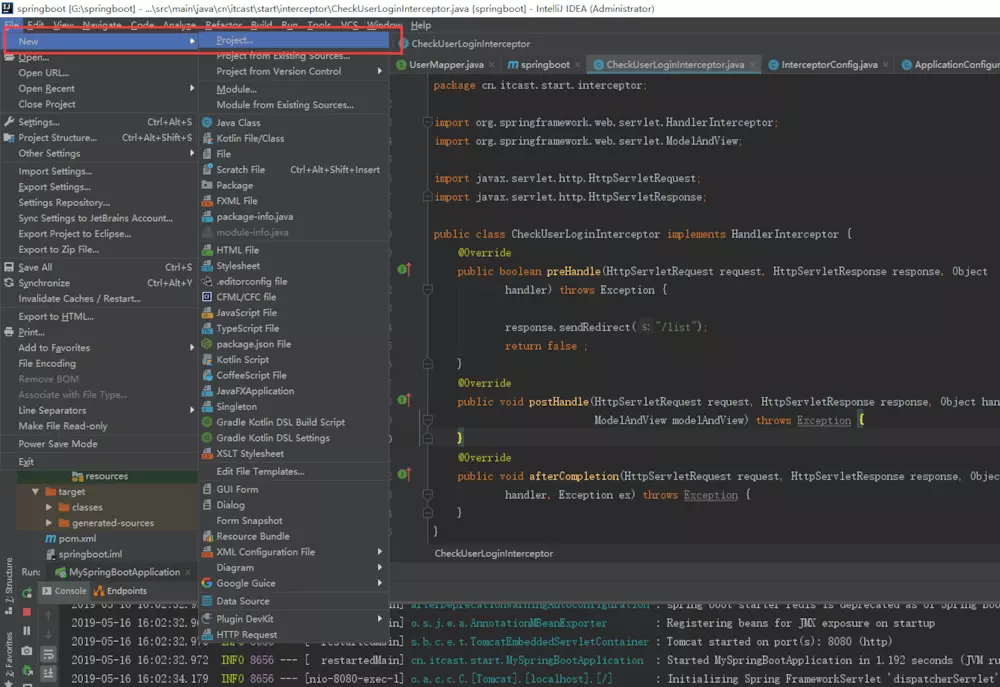Viewport: 1000px width, 687px height.
Task: Click the Data Source icon
Action: tap(207, 601)
